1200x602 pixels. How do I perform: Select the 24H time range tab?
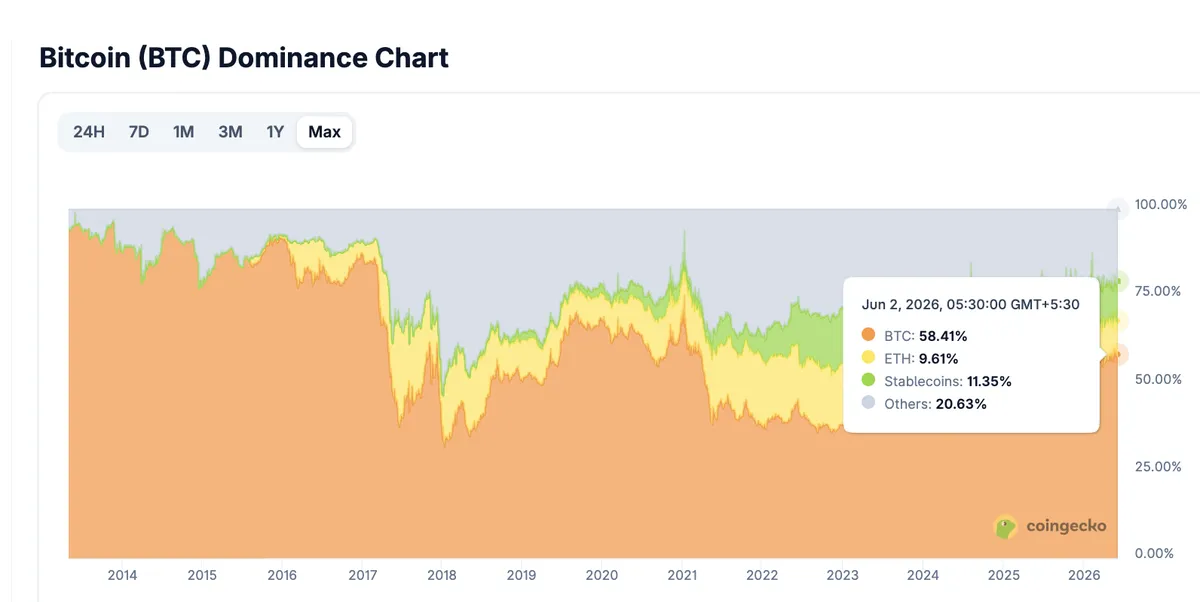pos(89,132)
